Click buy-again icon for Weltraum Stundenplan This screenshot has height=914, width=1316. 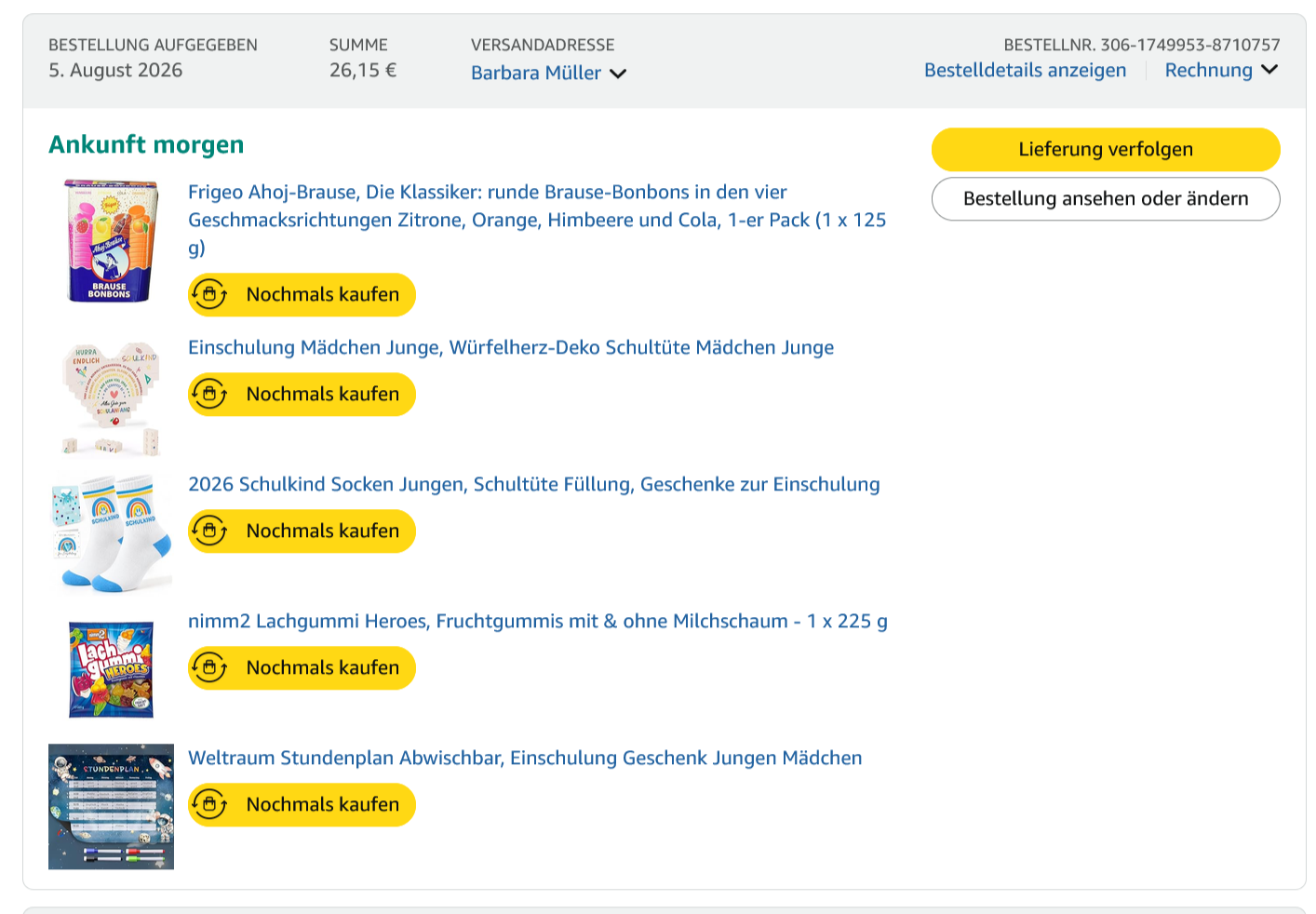point(210,805)
